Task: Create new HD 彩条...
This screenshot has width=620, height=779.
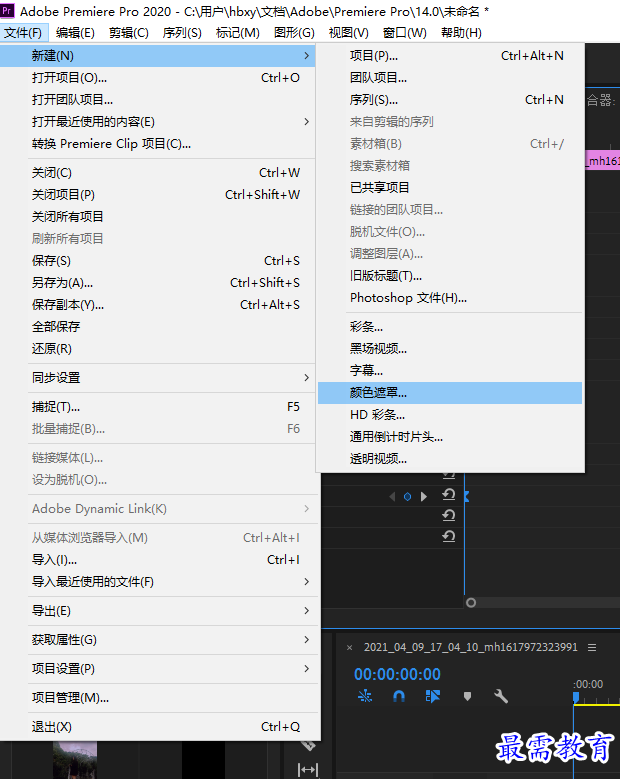Action: click(450, 415)
